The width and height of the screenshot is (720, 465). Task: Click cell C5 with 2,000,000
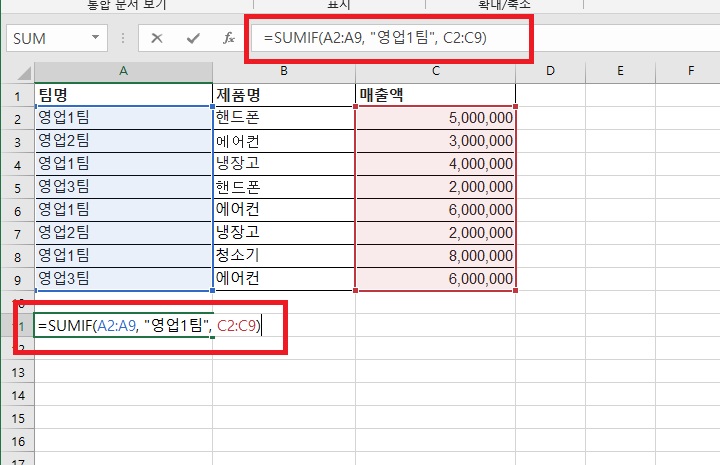coord(436,187)
